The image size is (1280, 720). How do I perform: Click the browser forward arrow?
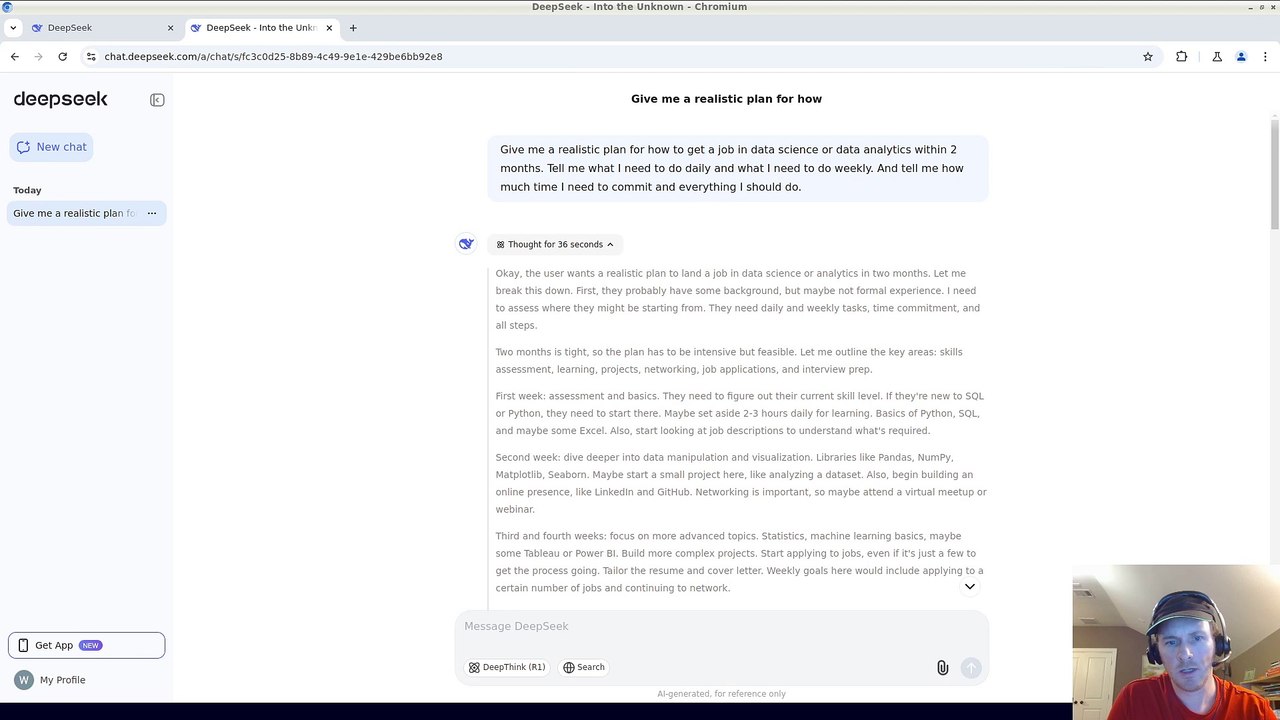pos(39,57)
